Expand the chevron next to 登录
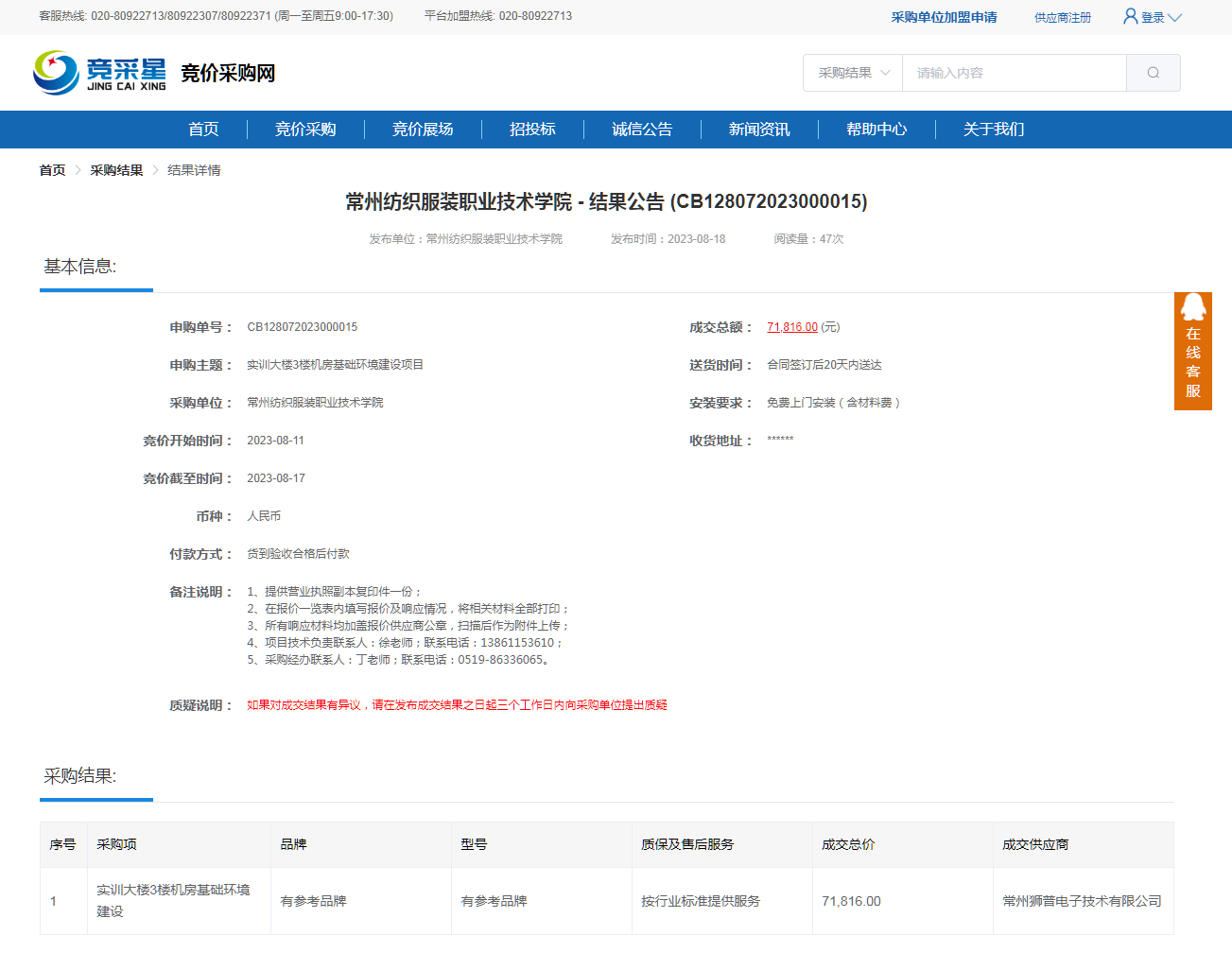Screen dimensions: 1232x970 (1174, 18)
